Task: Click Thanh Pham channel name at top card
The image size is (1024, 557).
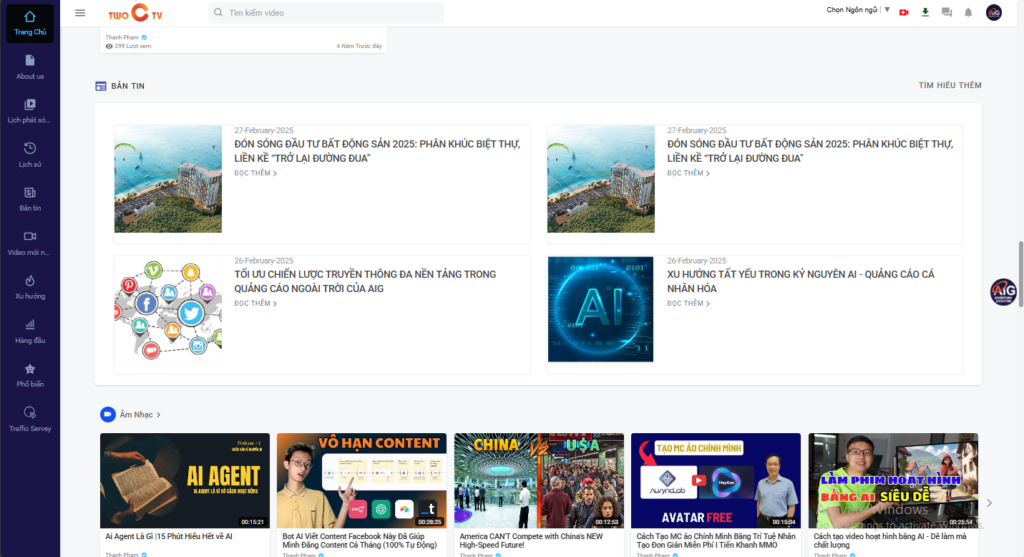Action: click(122, 37)
